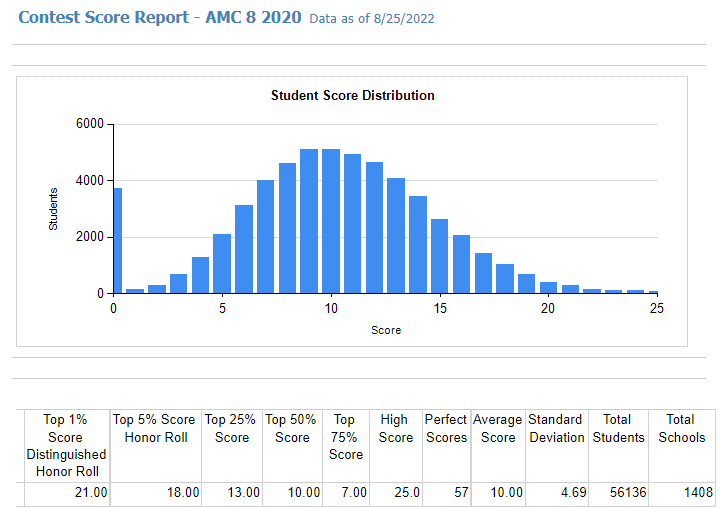The height and width of the screenshot is (508, 720).
Task: Click the vertical Students axis label
Action: click(x=54, y=208)
